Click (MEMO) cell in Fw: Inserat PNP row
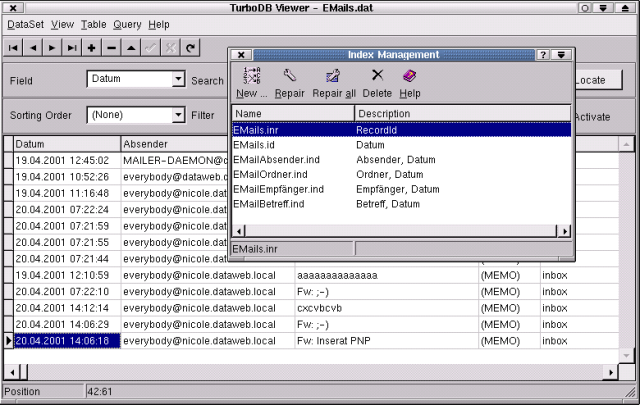The width and height of the screenshot is (640, 405). click(x=509, y=340)
